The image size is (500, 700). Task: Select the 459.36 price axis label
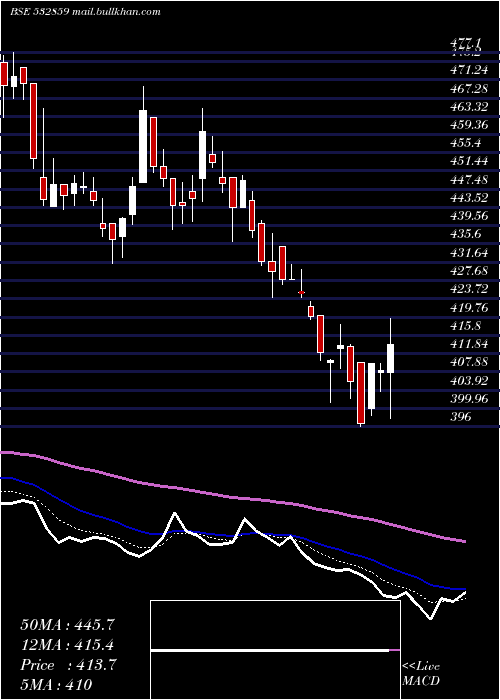point(469,125)
